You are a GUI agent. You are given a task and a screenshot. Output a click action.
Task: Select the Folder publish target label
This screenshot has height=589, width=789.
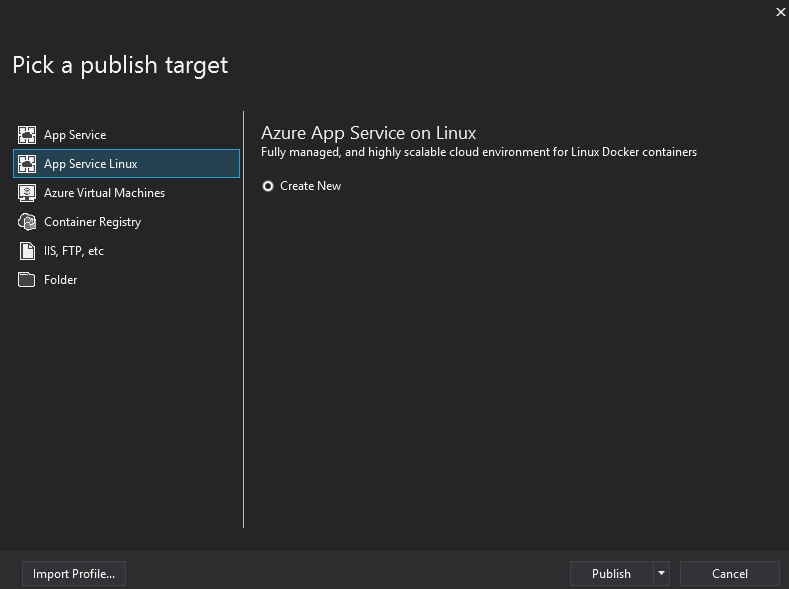(60, 280)
